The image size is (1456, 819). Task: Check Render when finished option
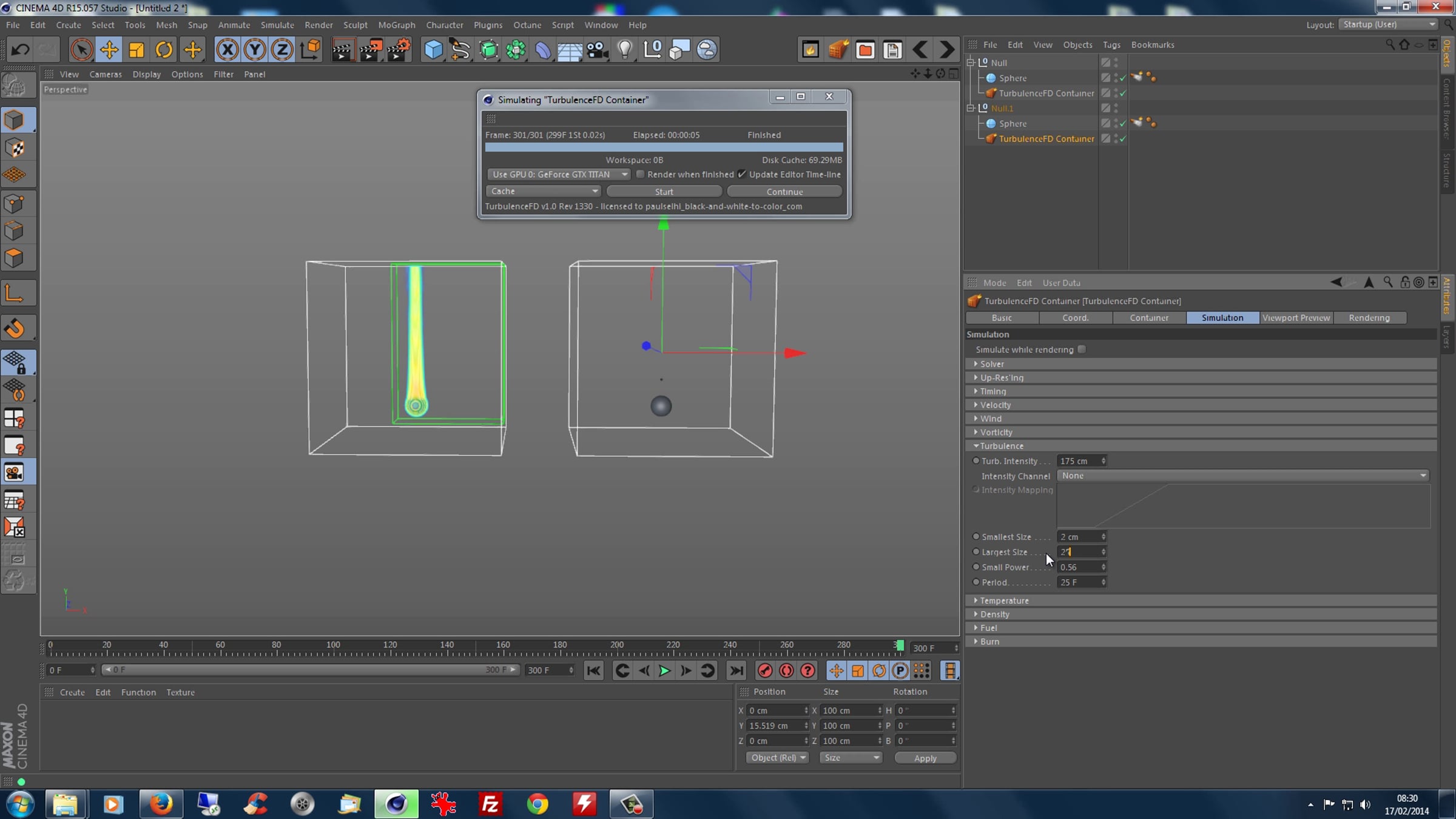[640, 174]
